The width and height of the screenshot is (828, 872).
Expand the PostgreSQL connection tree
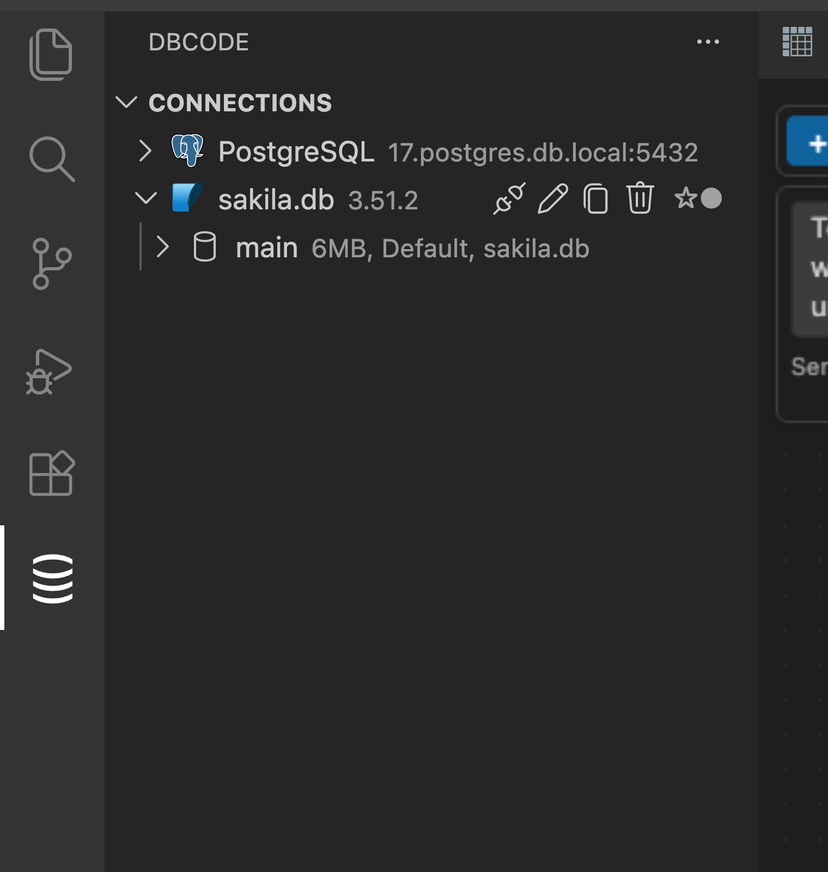[x=145, y=151]
